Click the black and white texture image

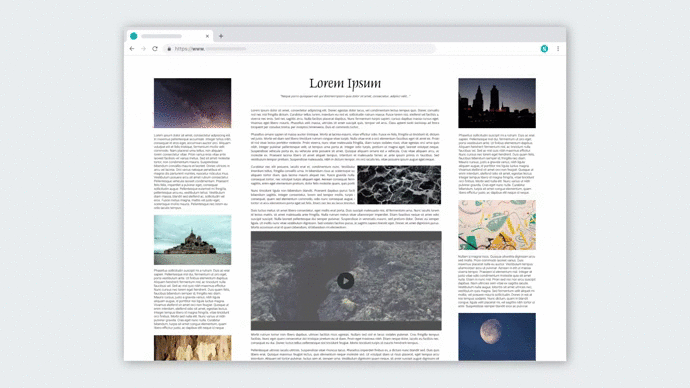399,185
